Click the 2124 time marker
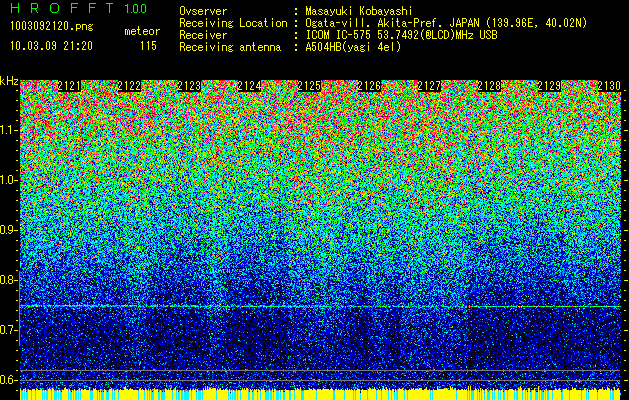 (x=249, y=86)
